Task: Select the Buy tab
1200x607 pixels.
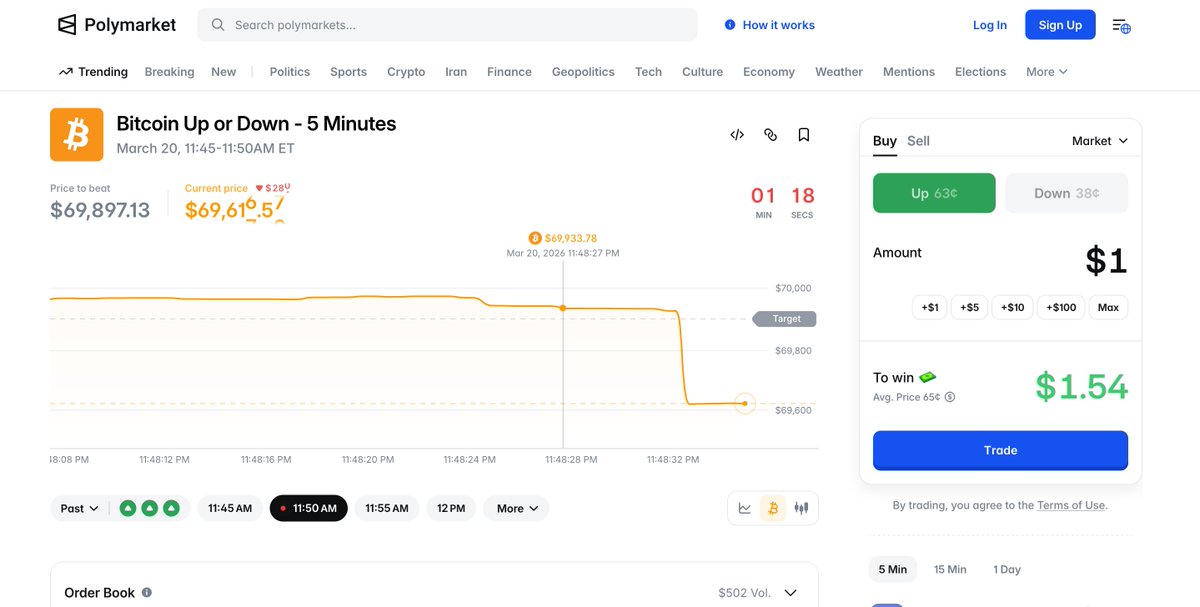Action: tap(885, 141)
